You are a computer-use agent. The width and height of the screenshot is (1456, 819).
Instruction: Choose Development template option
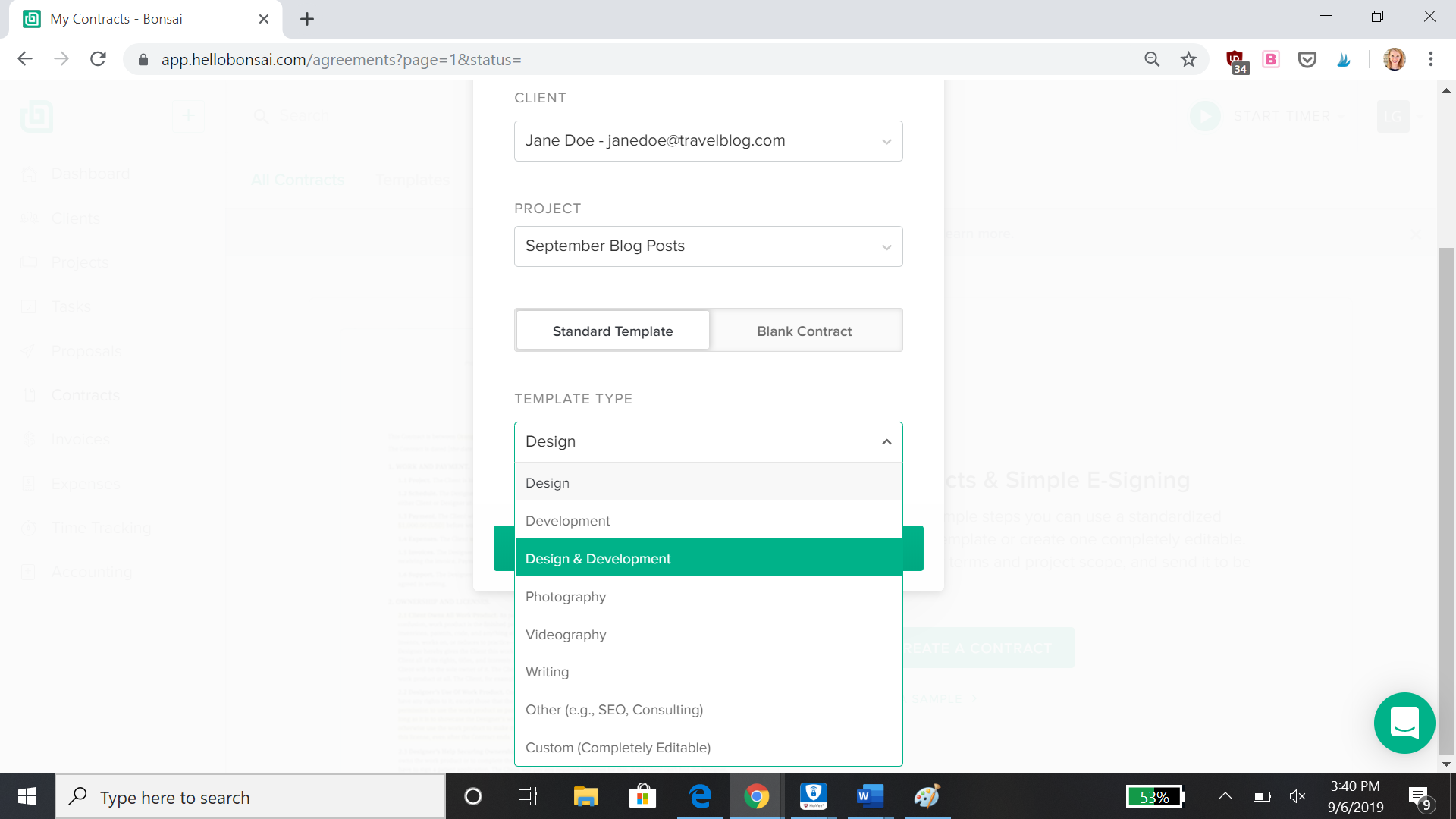tap(708, 520)
